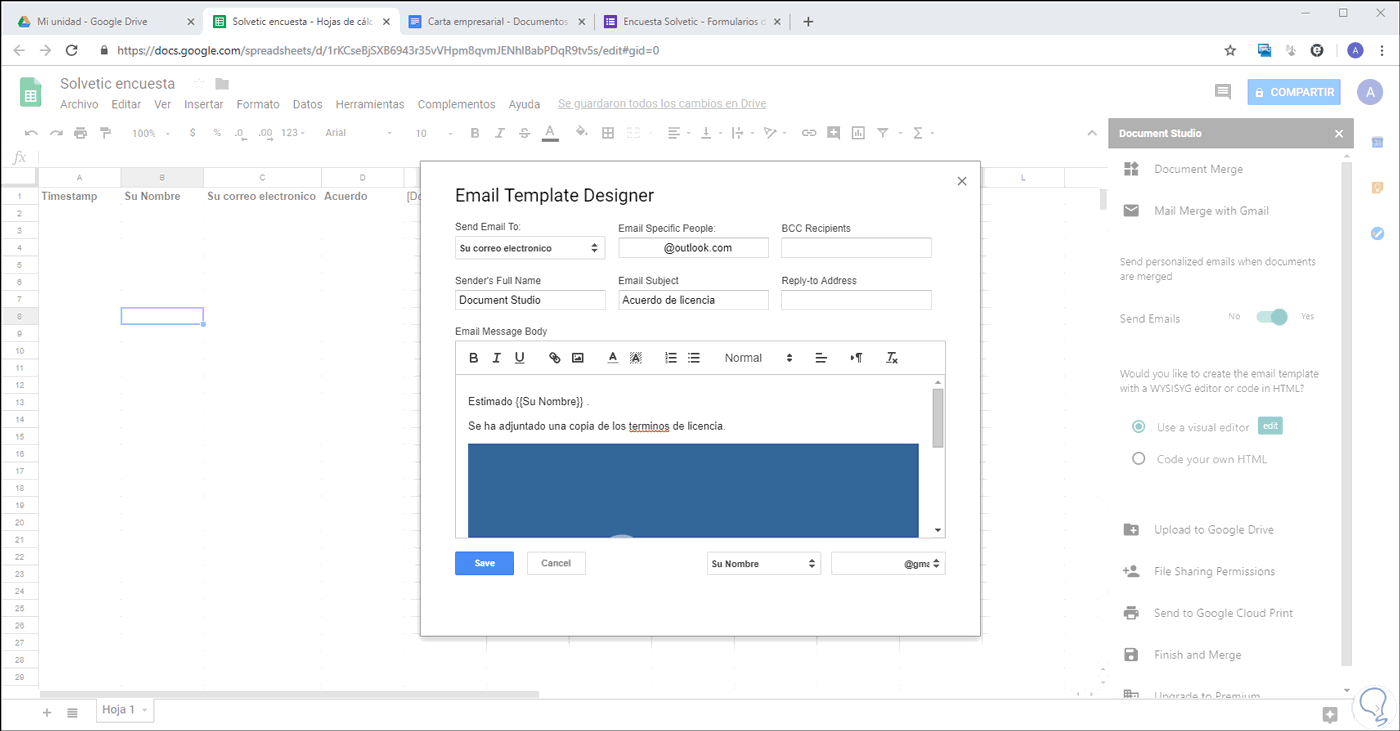Image resolution: width=1400 pixels, height=731 pixels.
Task: Insert an image in the message body
Action: point(578,358)
